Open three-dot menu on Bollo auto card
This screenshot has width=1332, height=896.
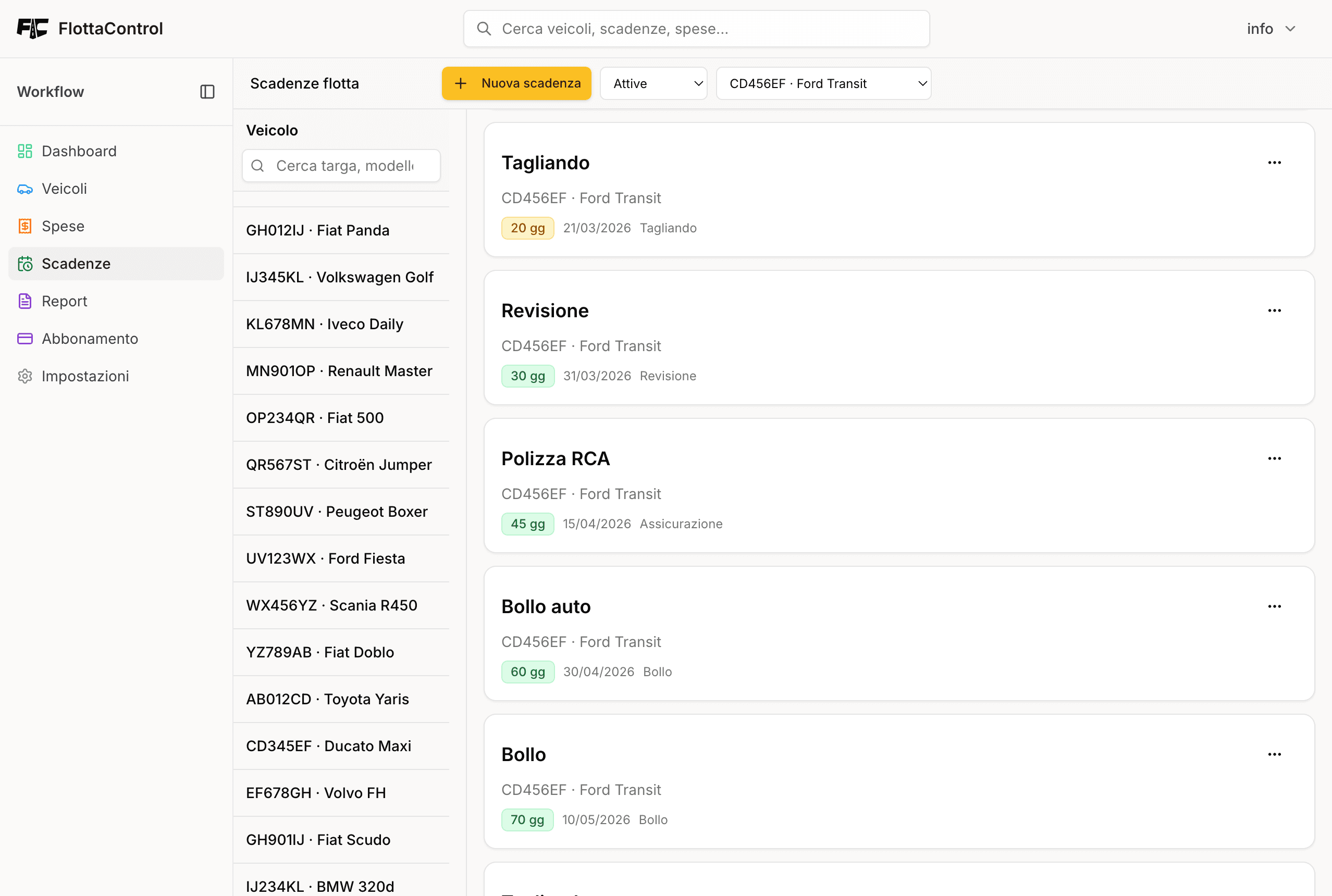click(x=1274, y=606)
